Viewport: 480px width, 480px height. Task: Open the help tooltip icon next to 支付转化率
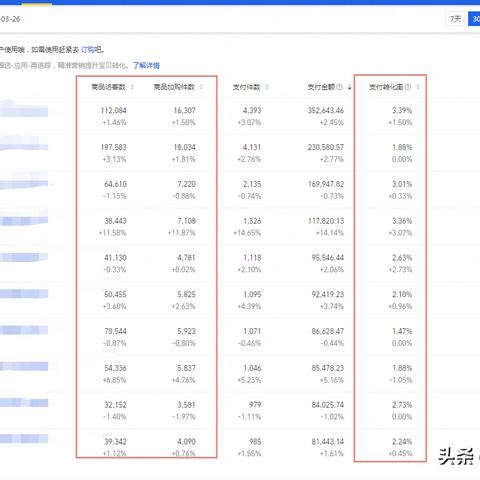coord(408,87)
